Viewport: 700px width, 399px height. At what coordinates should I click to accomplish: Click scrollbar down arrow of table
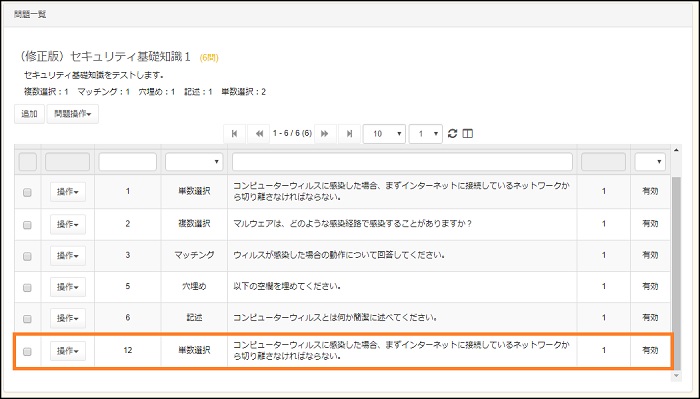coord(676,376)
